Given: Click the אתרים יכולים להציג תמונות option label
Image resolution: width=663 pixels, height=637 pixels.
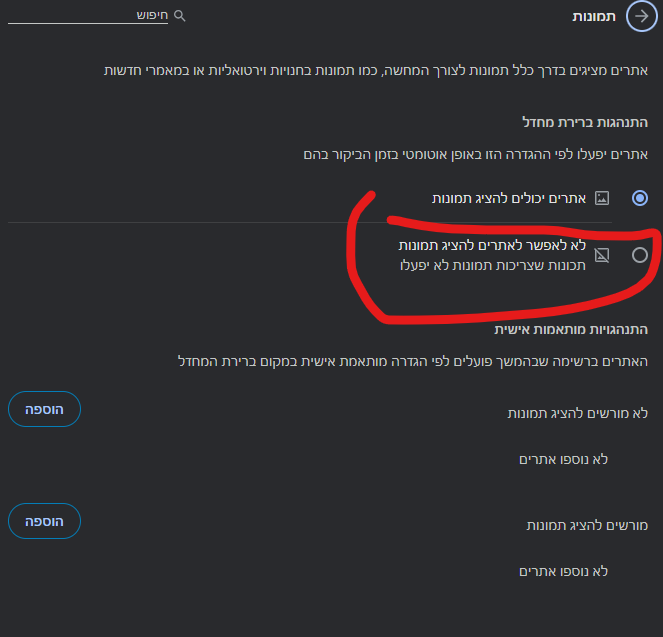Looking at the screenshot, I should (507, 198).
